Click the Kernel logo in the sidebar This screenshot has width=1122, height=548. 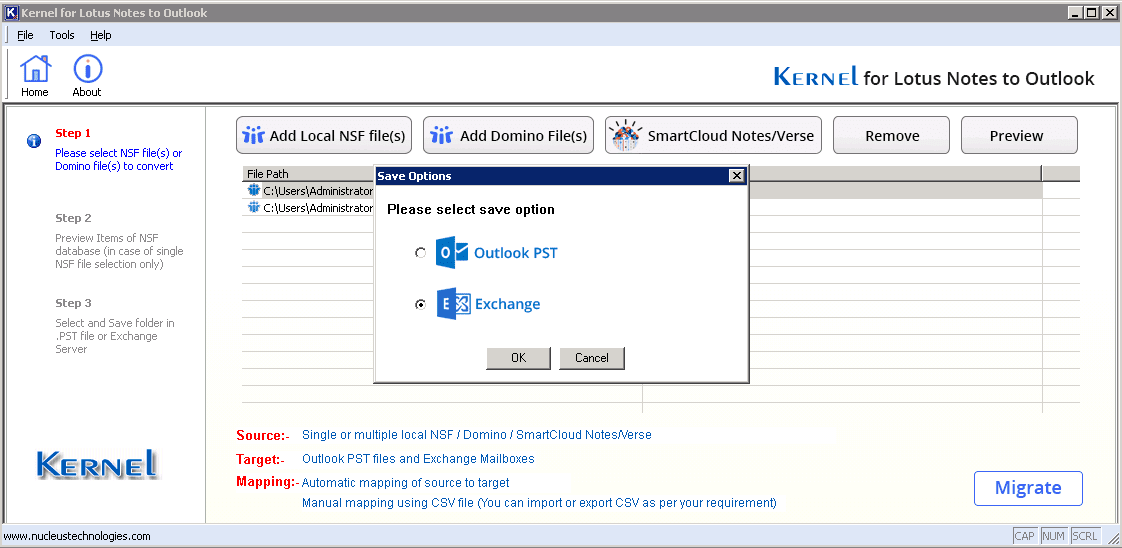[x=97, y=464]
